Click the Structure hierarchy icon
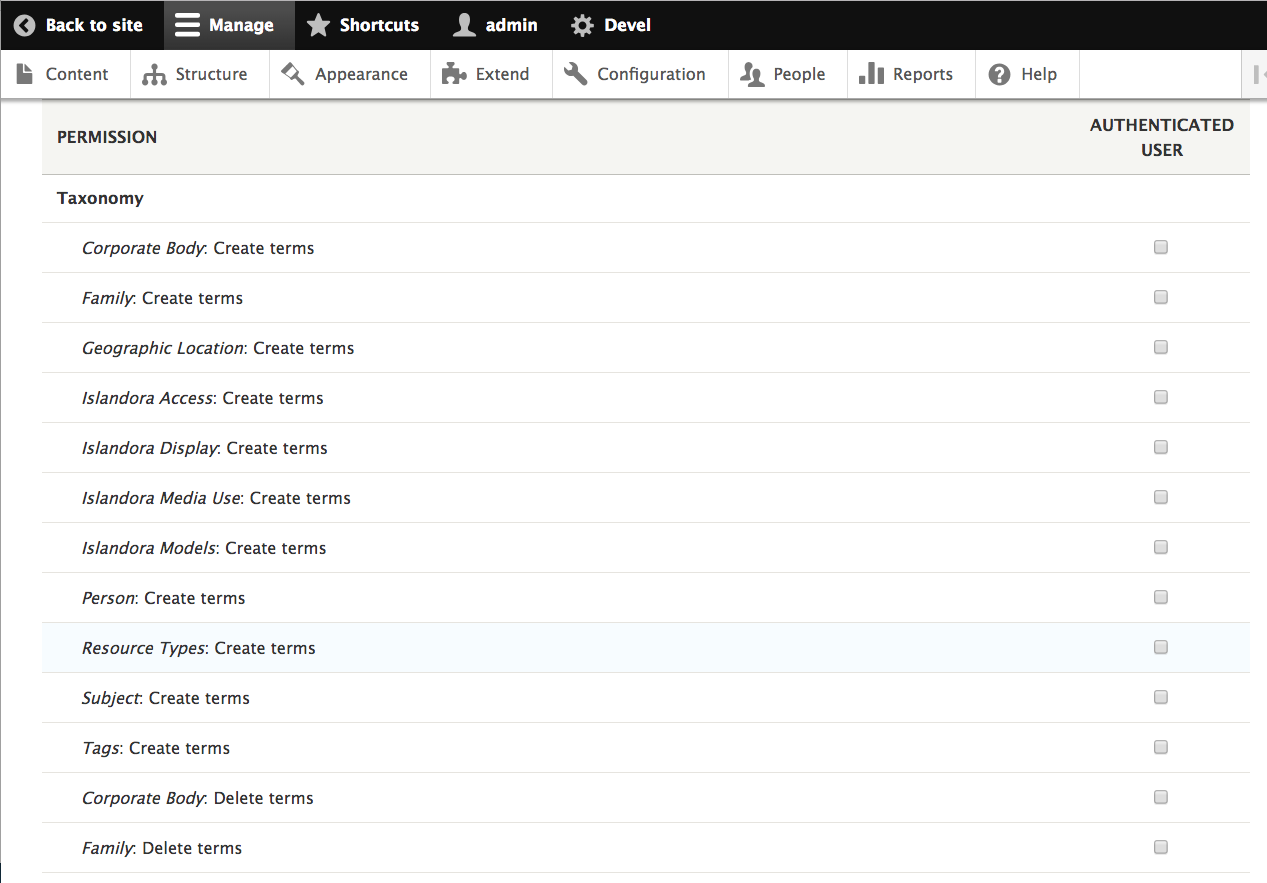This screenshot has width=1267, height=883. (154, 74)
